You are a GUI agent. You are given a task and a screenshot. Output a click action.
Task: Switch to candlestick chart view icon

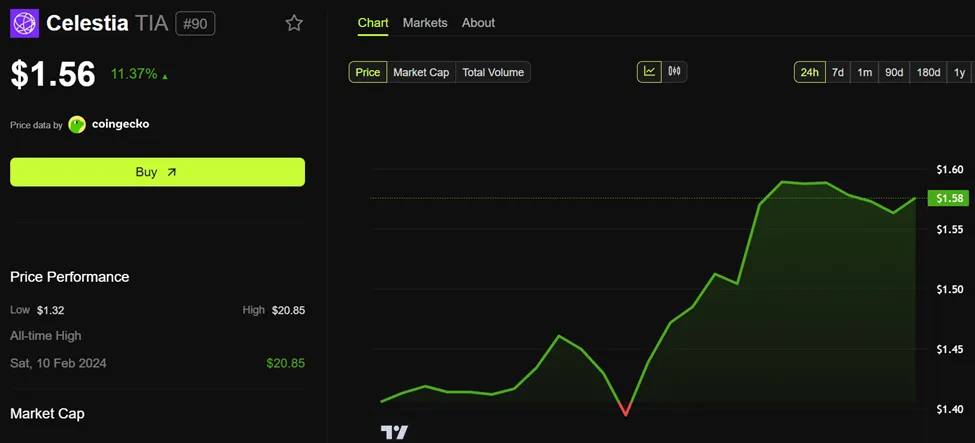click(x=675, y=72)
